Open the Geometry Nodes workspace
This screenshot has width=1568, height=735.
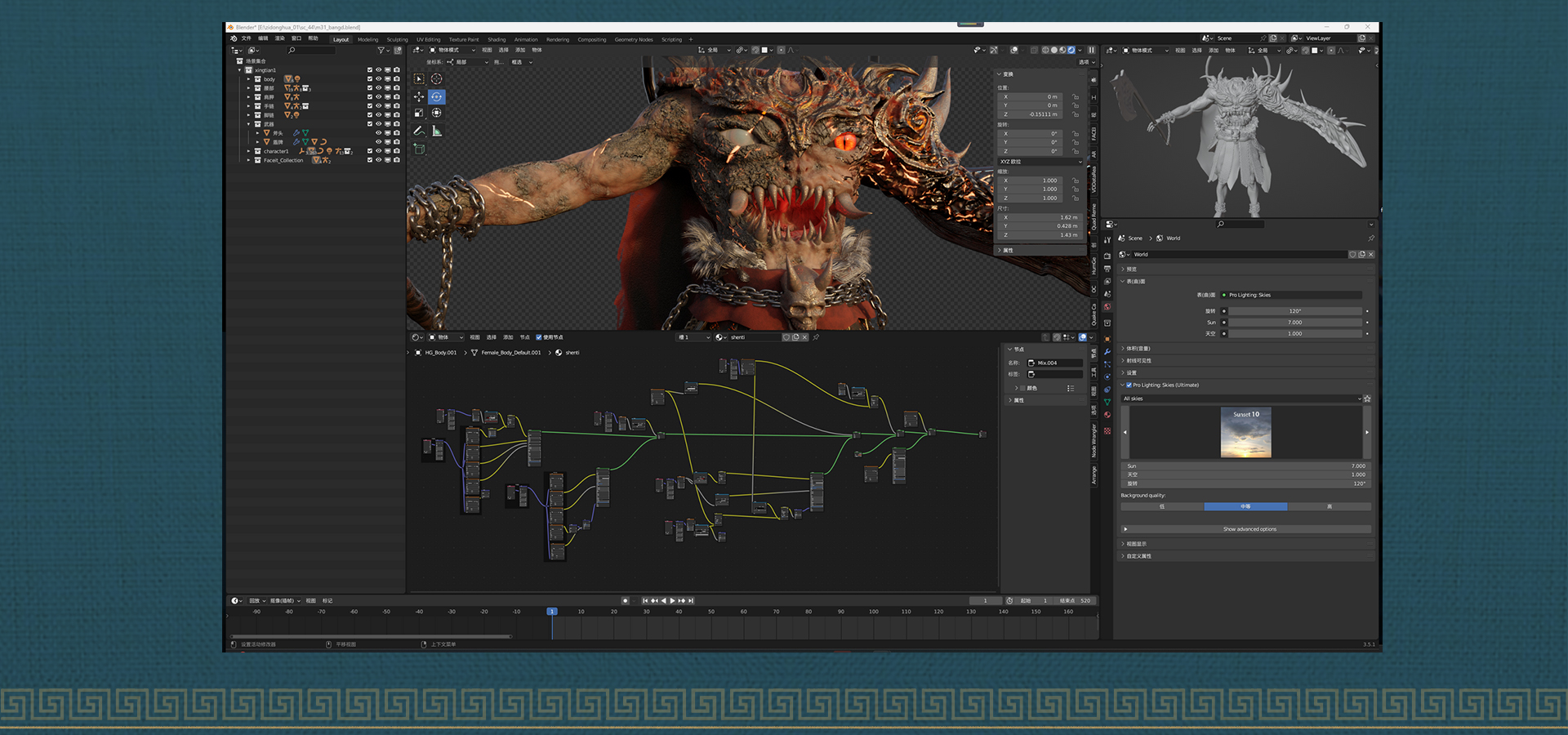click(x=634, y=39)
